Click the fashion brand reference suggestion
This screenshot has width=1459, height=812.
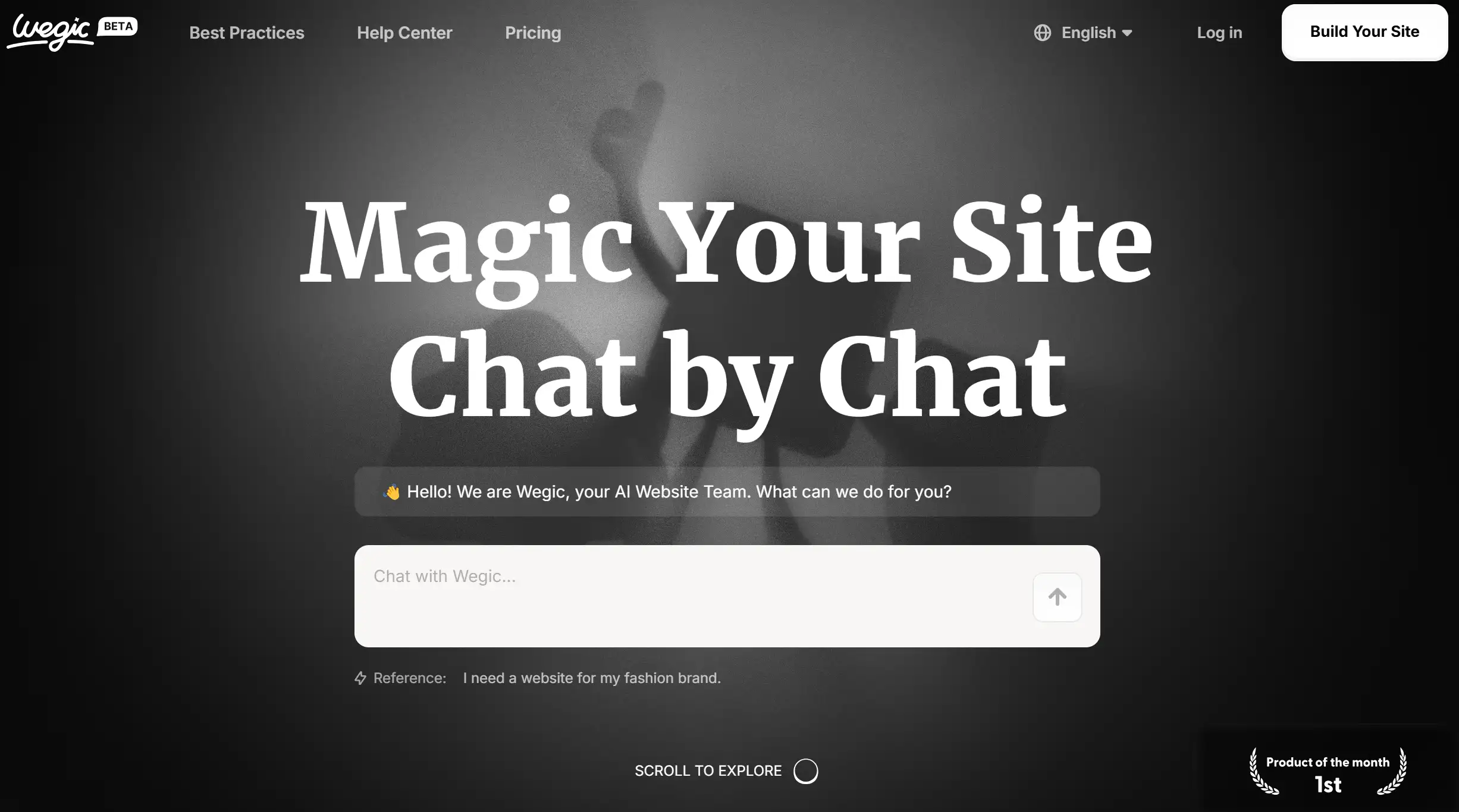(592, 678)
